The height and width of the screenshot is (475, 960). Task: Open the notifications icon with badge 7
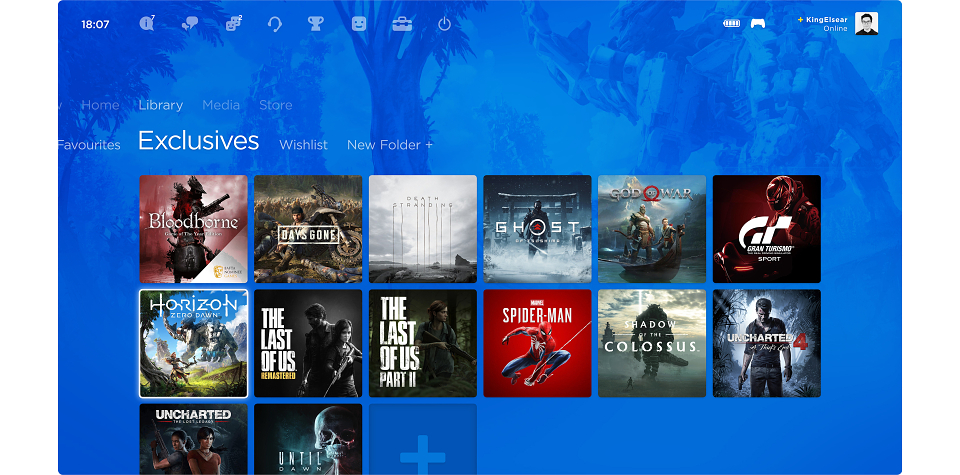click(147, 24)
